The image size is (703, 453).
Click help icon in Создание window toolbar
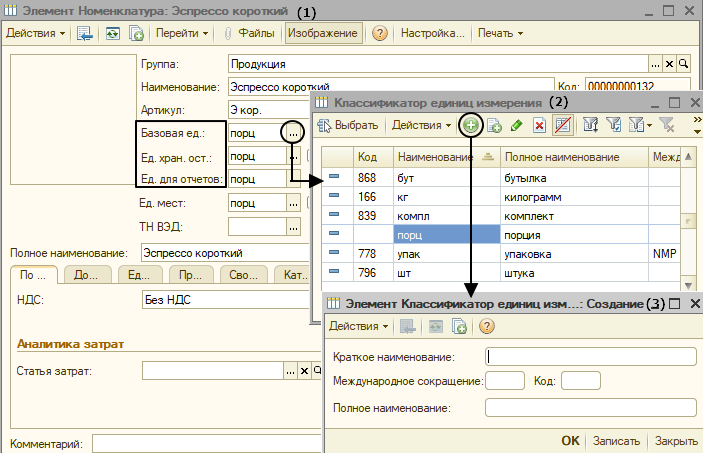click(x=486, y=326)
